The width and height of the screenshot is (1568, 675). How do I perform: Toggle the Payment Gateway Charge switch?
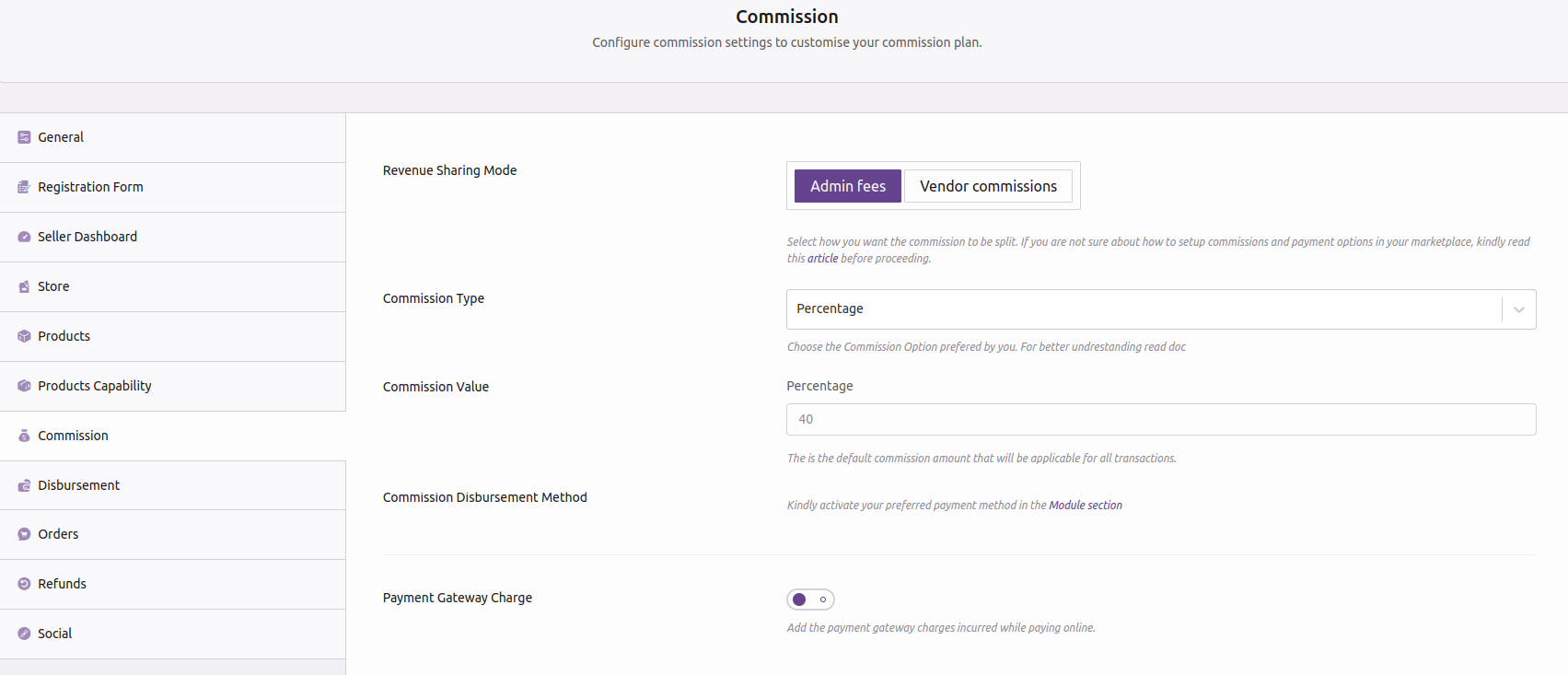810,599
